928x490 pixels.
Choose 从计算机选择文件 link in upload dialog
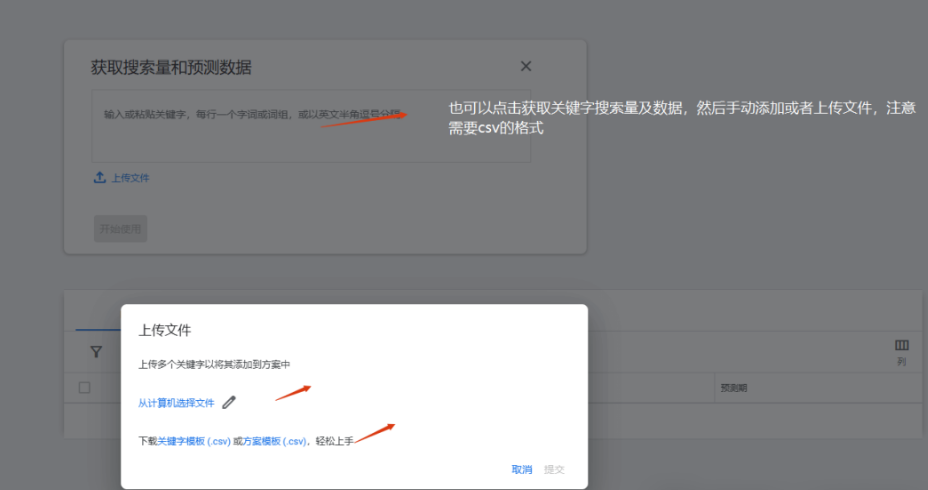click(x=176, y=403)
